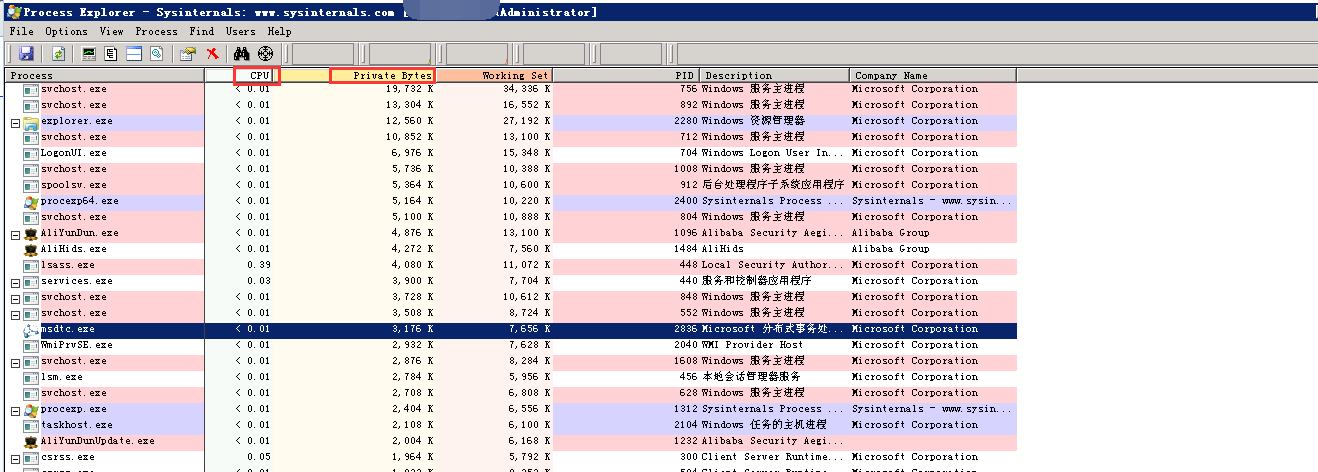Open the Process menu
This screenshot has height=472, width=1318.
[156, 31]
